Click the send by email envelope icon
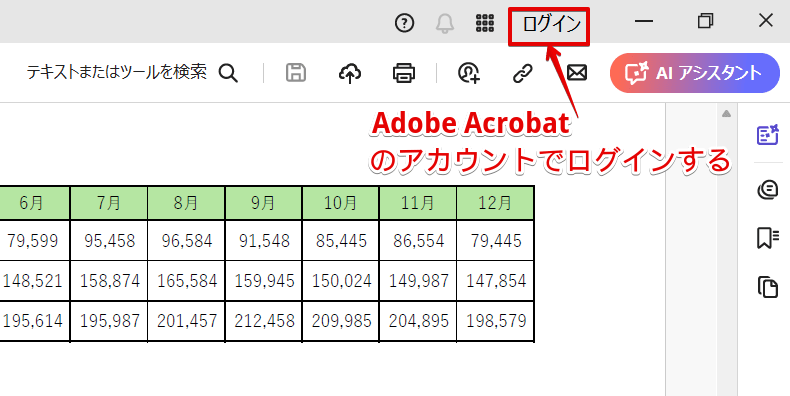 point(577,73)
